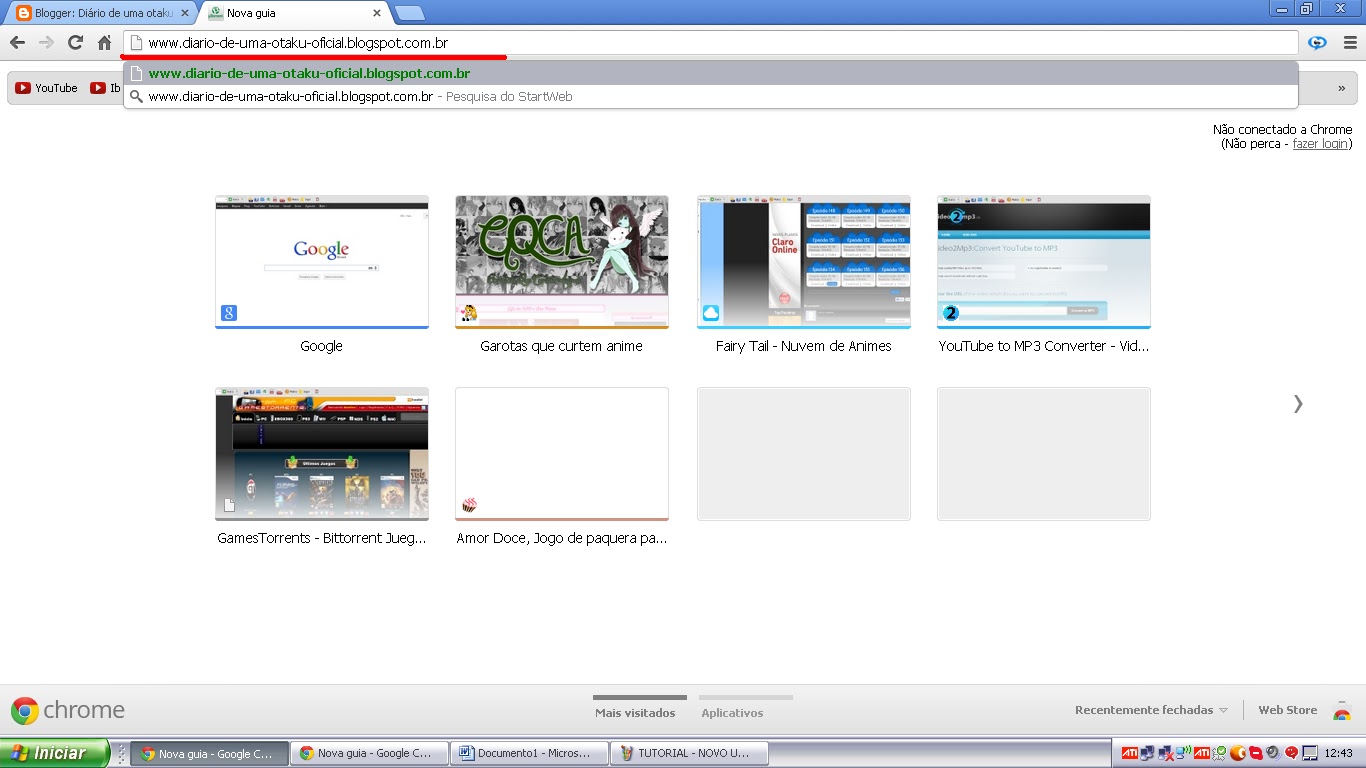Close the Nova guia tab
Image resolution: width=1366 pixels, height=768 pixels.
377,13
